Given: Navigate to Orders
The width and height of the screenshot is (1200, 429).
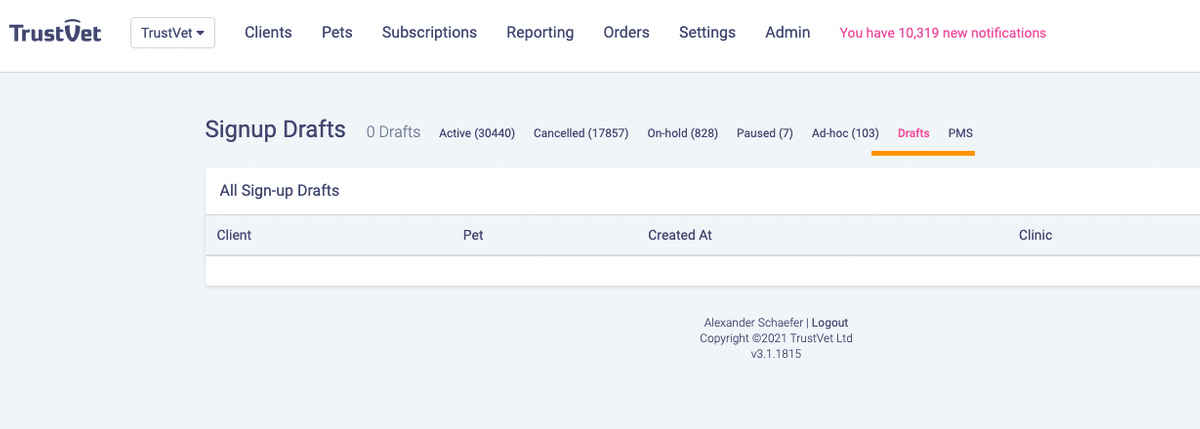Looking at the screenshot, I should pyautogui.click(x=626, y=32).
